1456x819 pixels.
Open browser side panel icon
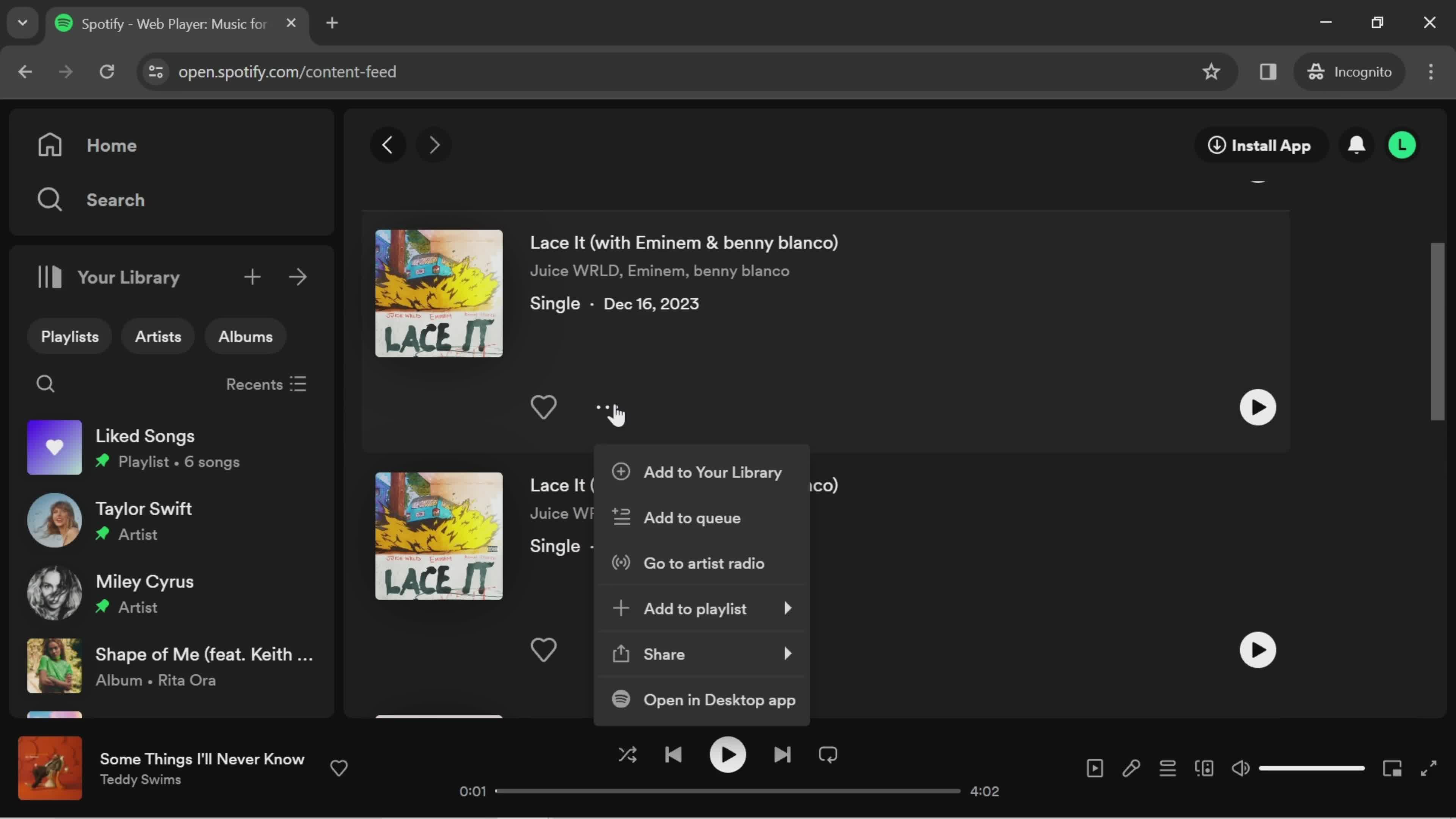pos(1268,72)
